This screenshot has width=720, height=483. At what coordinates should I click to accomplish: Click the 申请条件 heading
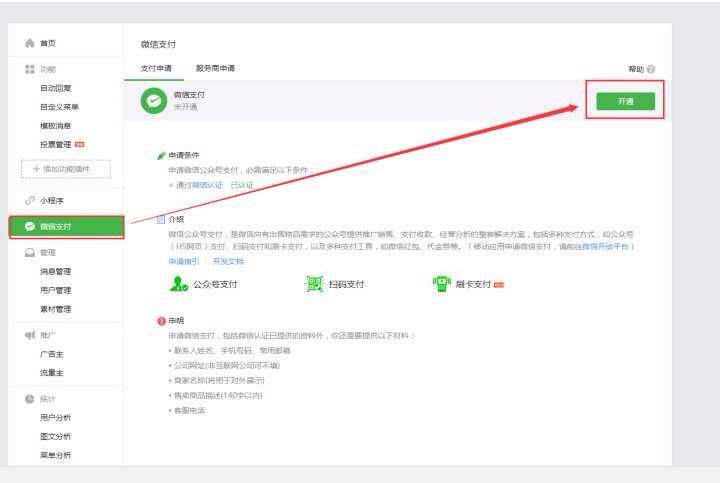click(x=184, y=156)
